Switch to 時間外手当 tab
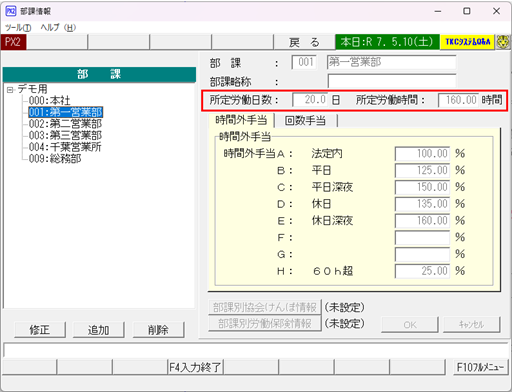512x392 pixels. (x=241, y=120)
